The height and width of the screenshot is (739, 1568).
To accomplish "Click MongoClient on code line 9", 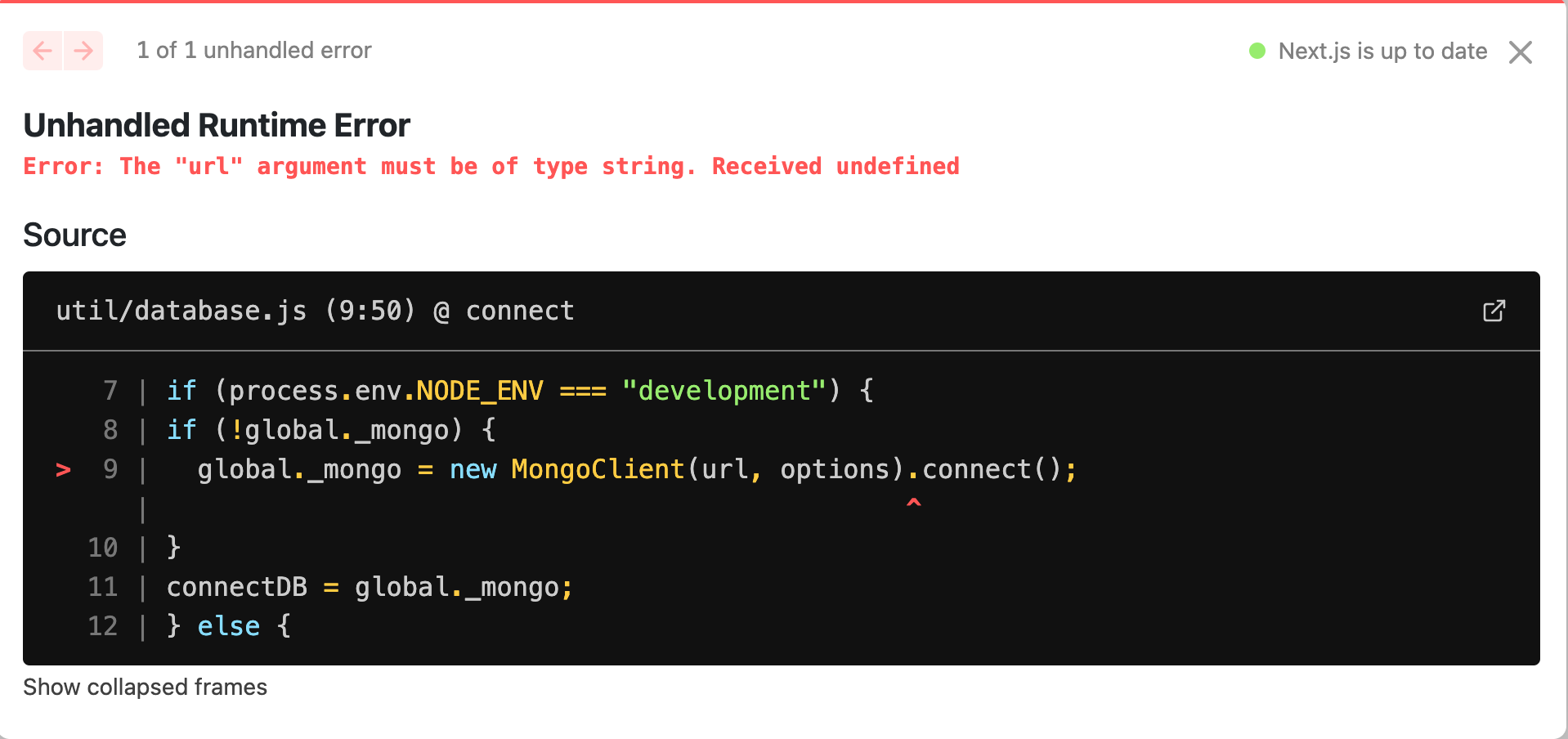I will tap(598, 469).
